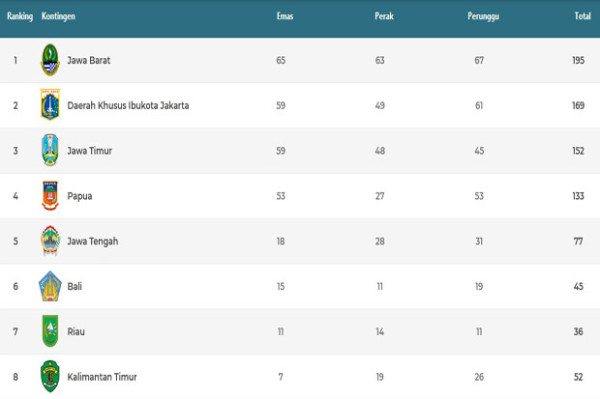Select the Bali contingent name

click(x=75, y=287)
